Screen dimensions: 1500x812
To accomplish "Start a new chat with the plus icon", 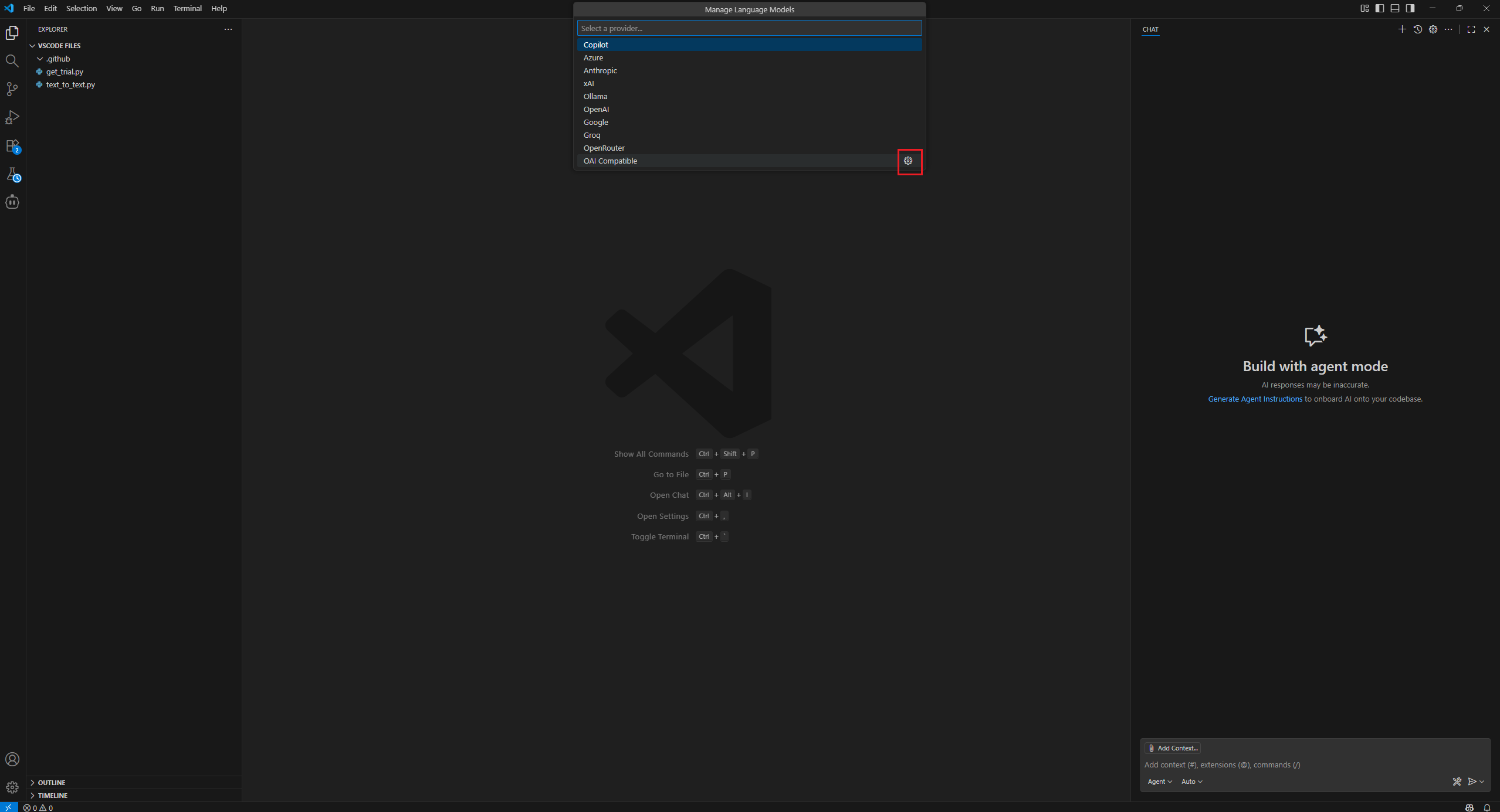I will [1402, 29].
